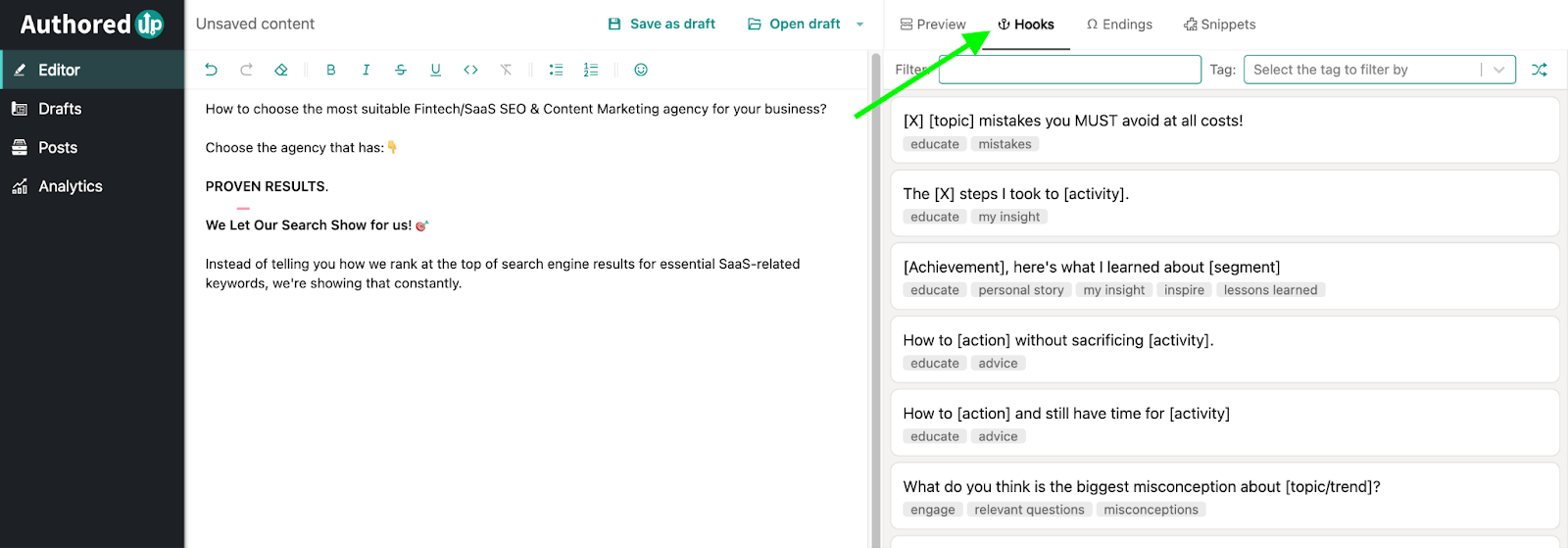Select the '[X] [topic] mistakes' hook
This screenshot has width=1568, height=548.
(x=1225, y=130)
